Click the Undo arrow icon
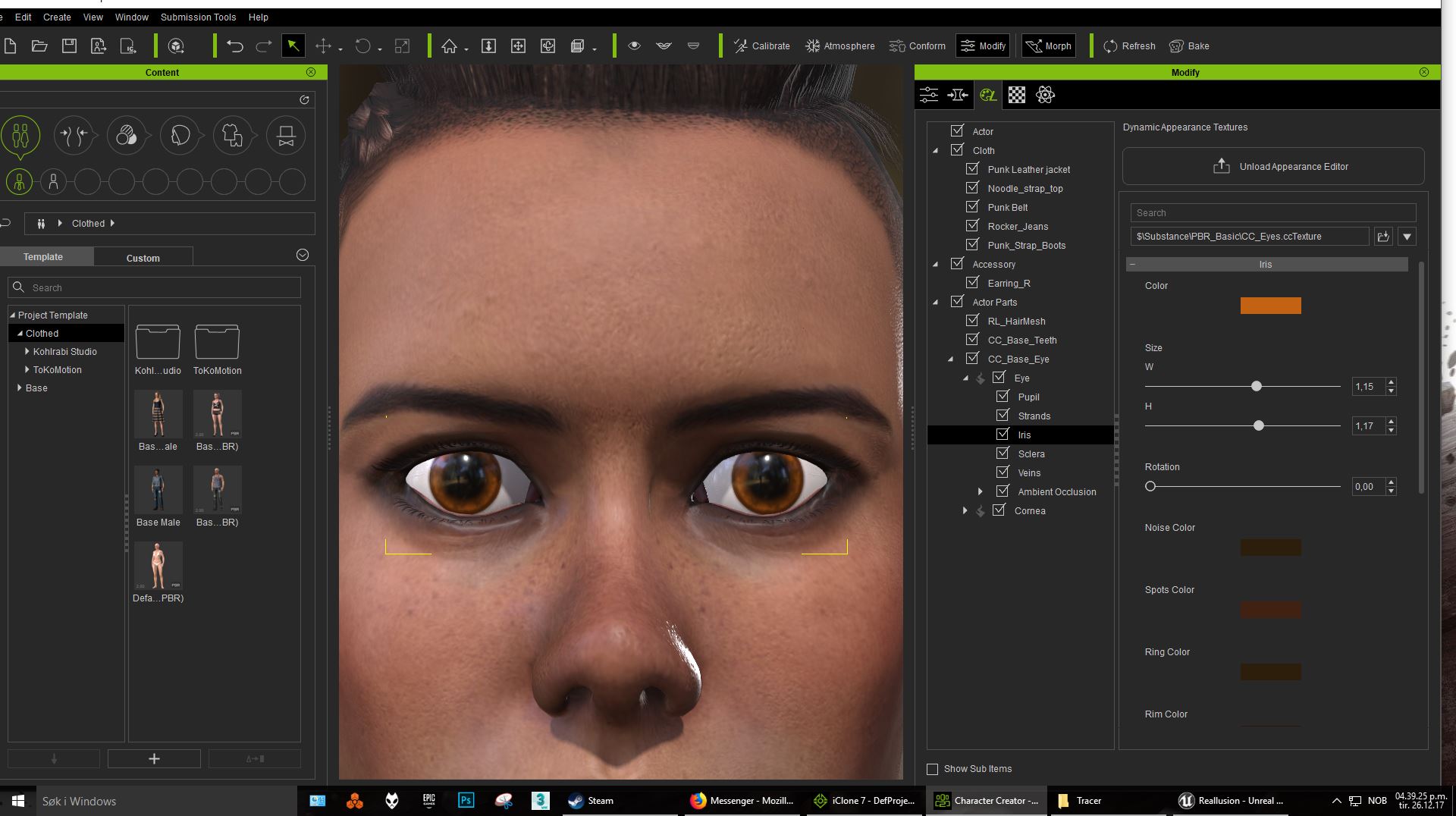Screen dimensions: 1456x816 pyautogui.click(x=234, y=46)
